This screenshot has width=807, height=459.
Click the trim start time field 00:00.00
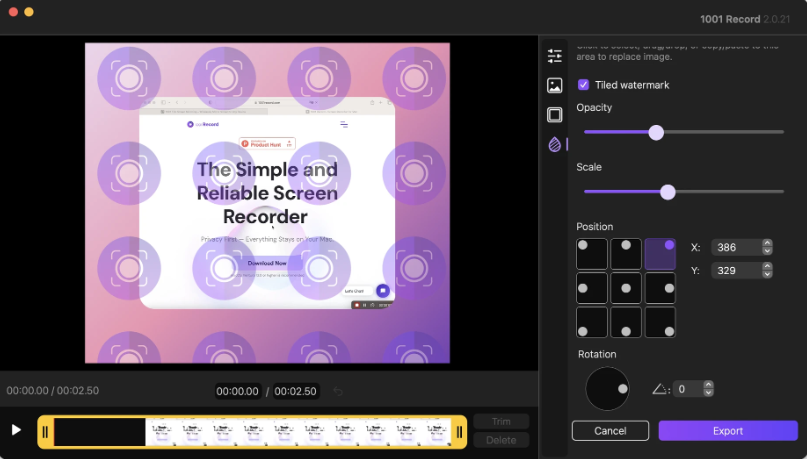237,391
